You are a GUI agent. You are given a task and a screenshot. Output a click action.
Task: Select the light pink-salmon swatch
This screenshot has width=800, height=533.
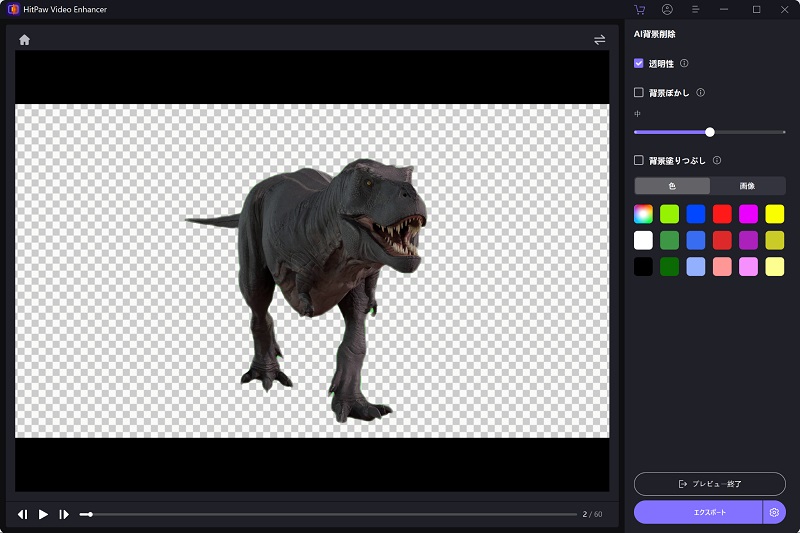[x=722, y=266]
